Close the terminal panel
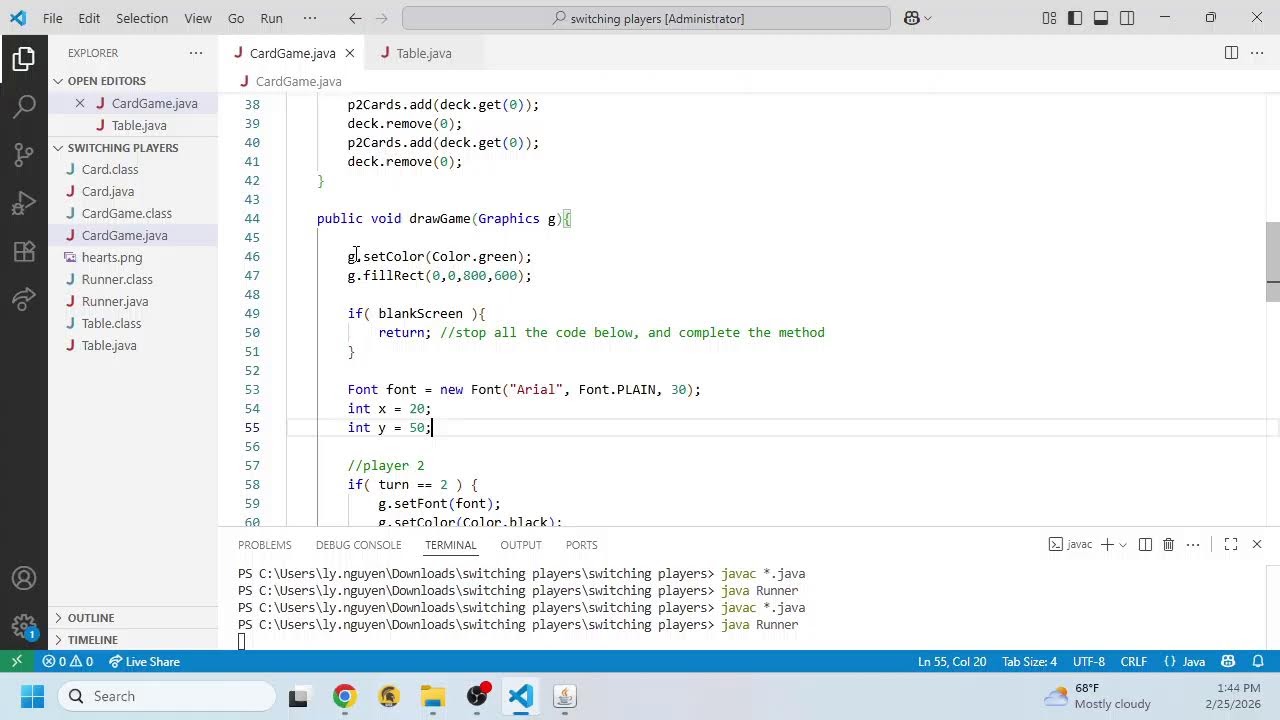 (x=1257, y=545)
